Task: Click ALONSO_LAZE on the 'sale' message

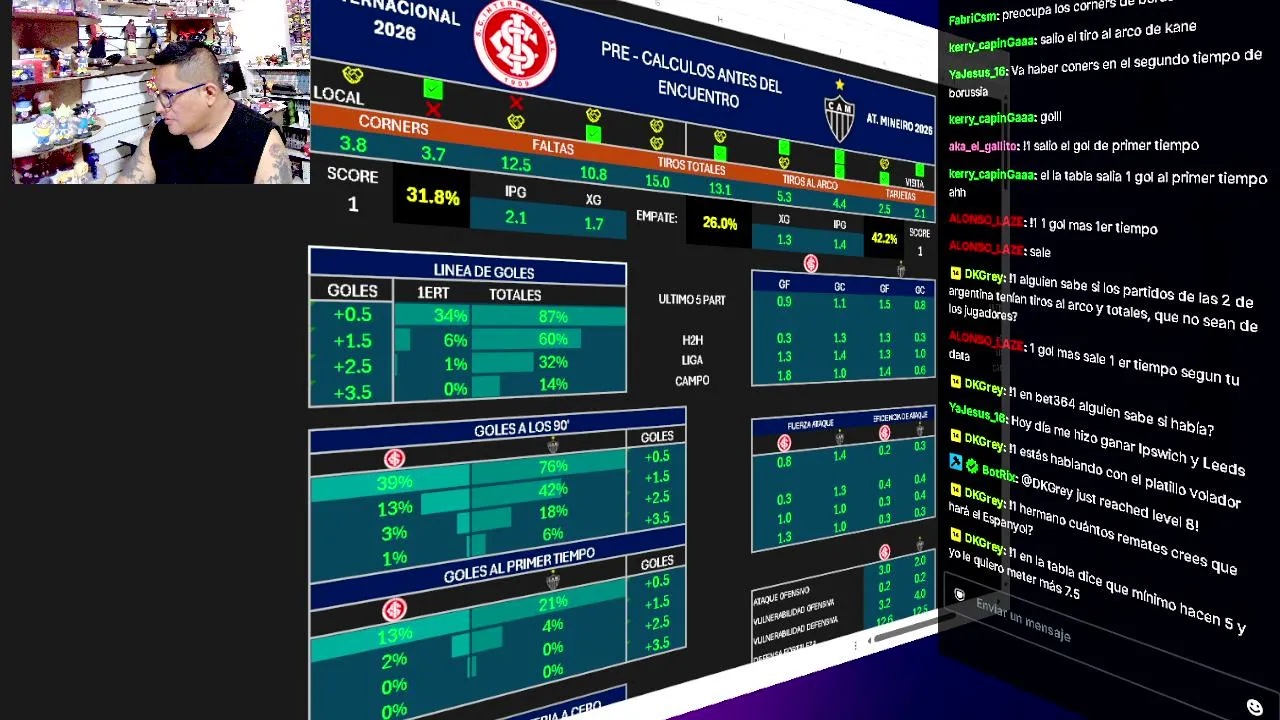Action: click(986, 248)
